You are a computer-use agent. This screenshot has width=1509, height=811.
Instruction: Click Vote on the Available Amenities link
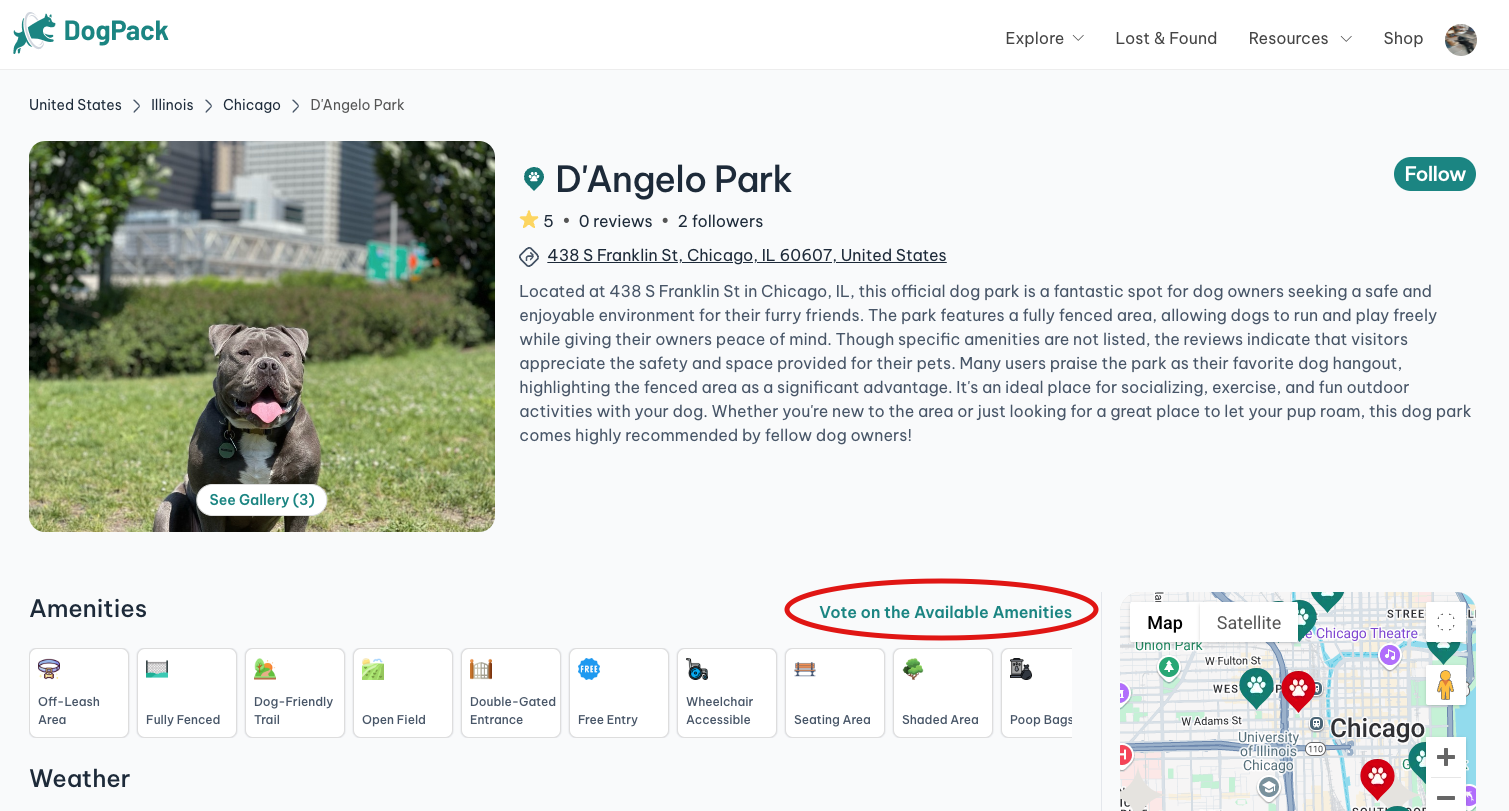(940, 612)
